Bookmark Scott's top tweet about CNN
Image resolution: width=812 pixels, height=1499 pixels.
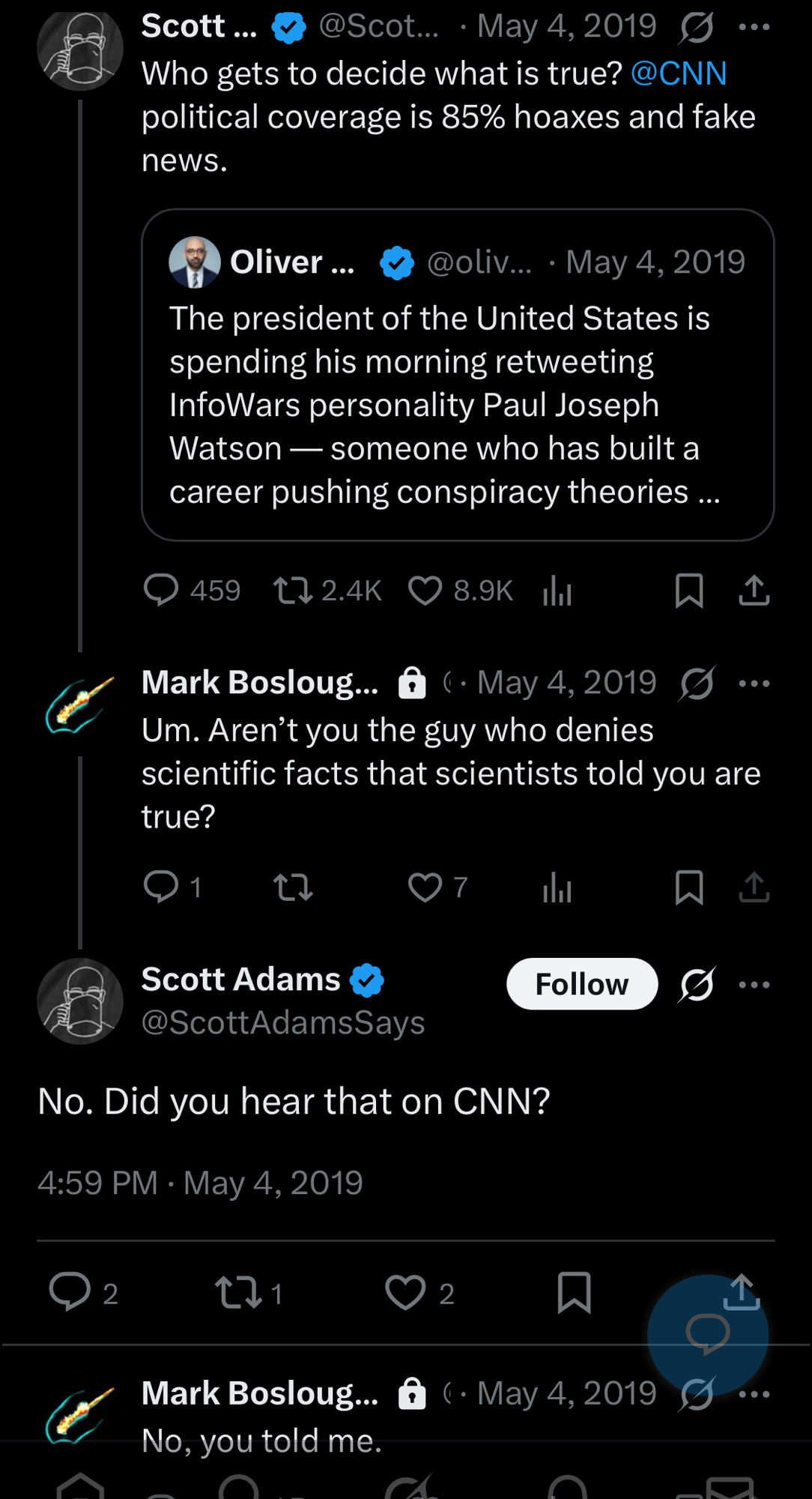[x=688, y=590]
